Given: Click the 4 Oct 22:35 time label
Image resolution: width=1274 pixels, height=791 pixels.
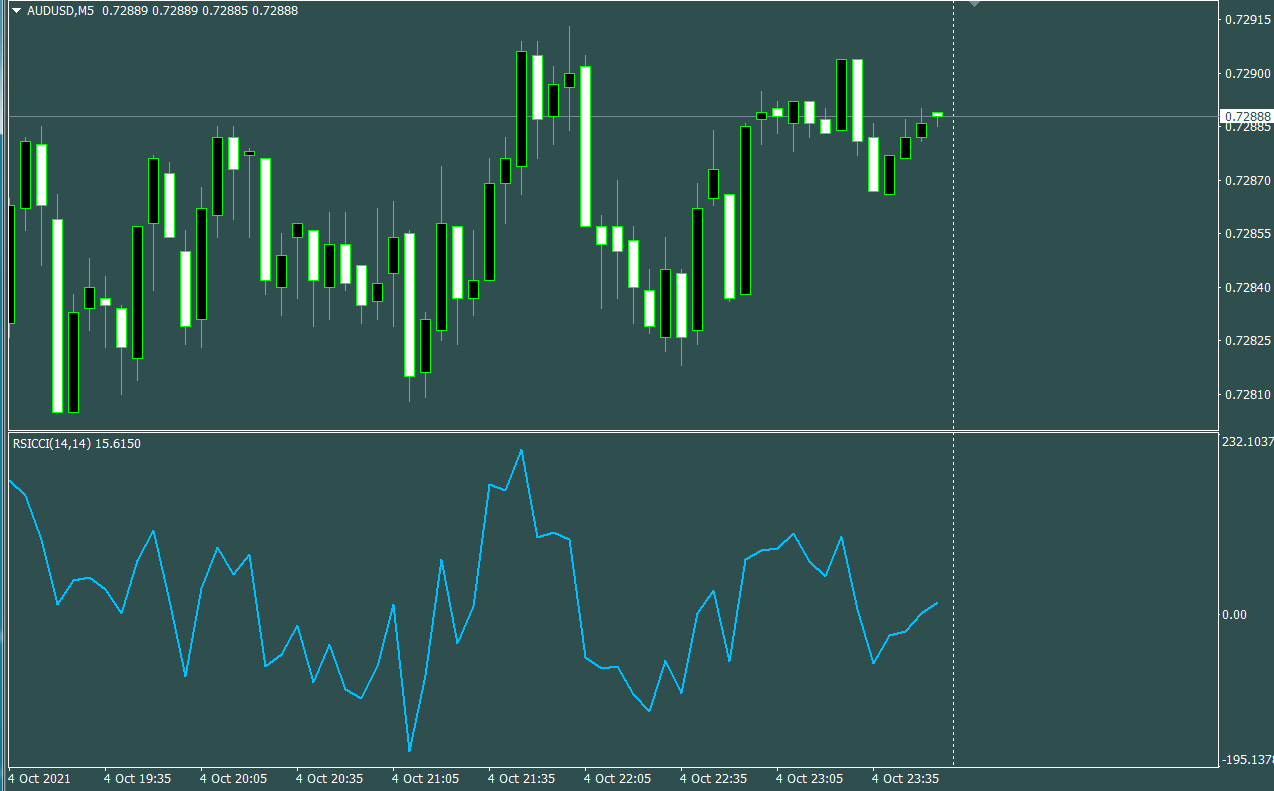Looking at the screenshot, I should click(713, 778).
